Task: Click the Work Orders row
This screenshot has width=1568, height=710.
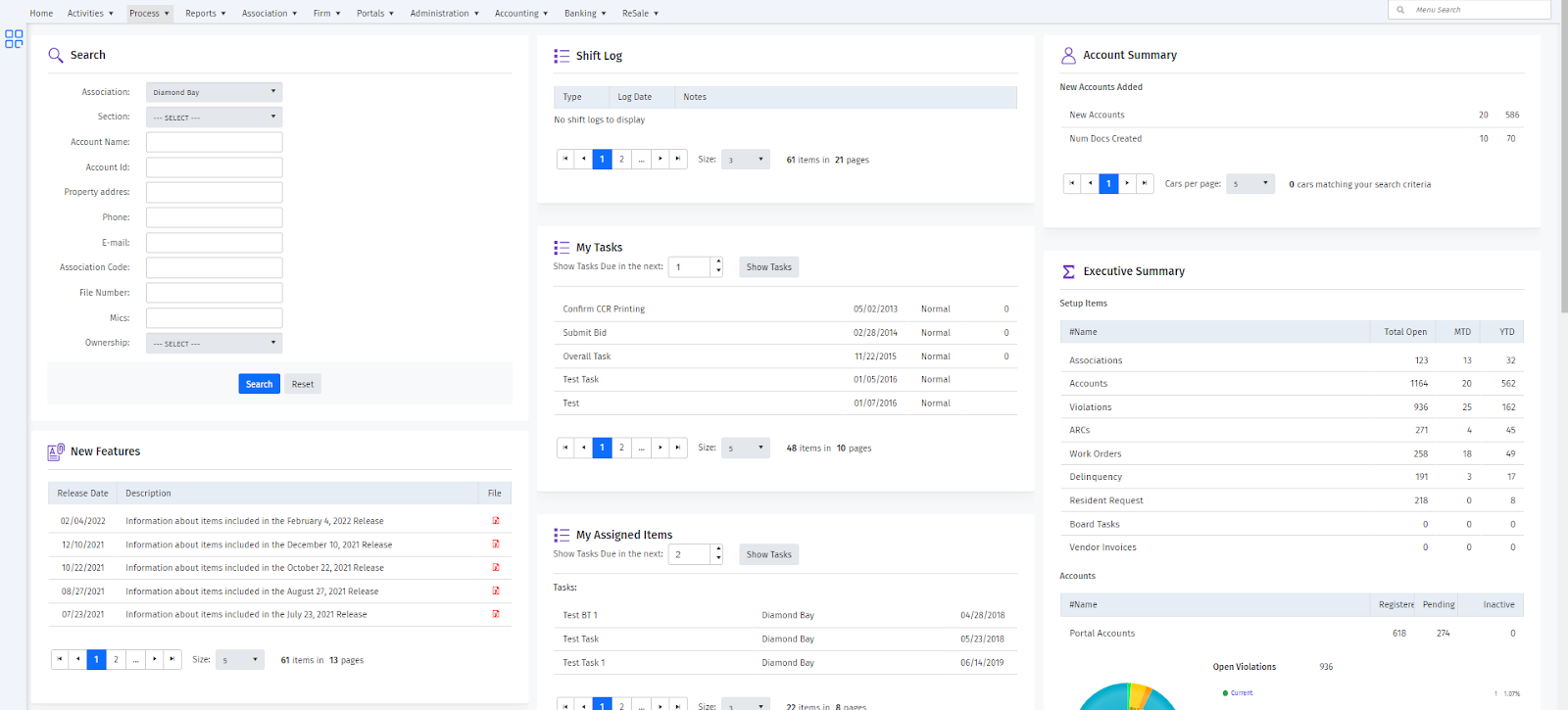Action: coord(1292,453)
